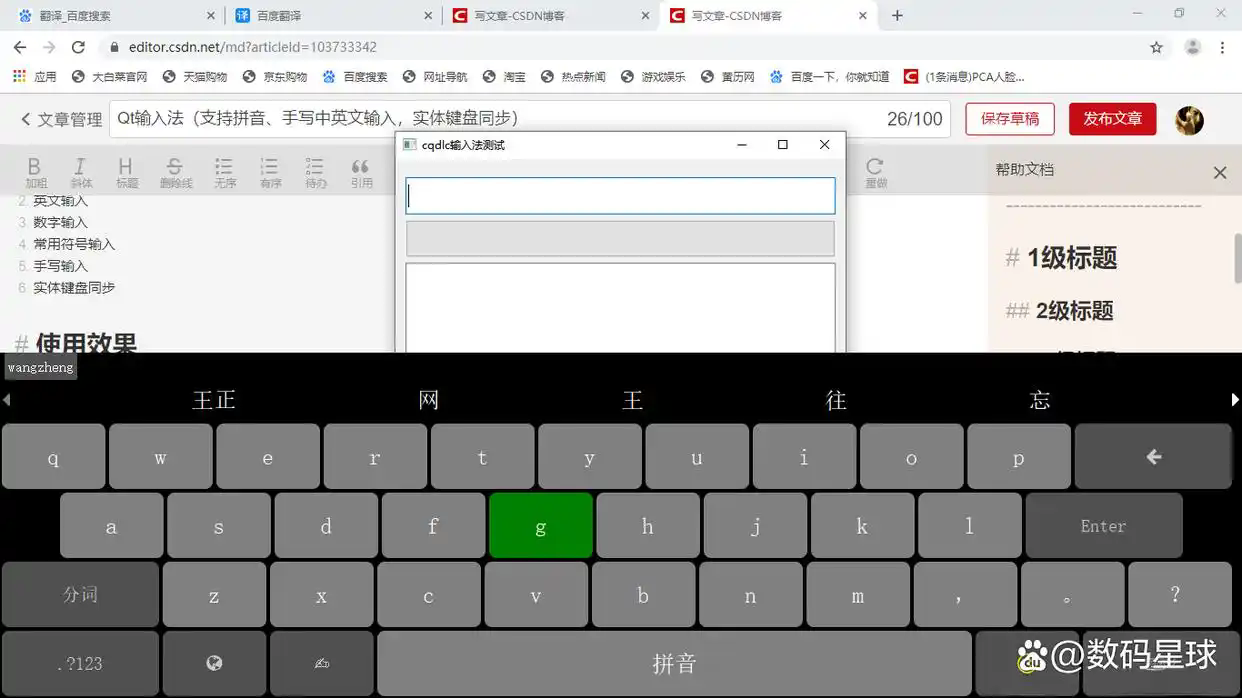Viewport: 1242px width, 698px height.
Task: Click the first text input field
Action: 620,196
